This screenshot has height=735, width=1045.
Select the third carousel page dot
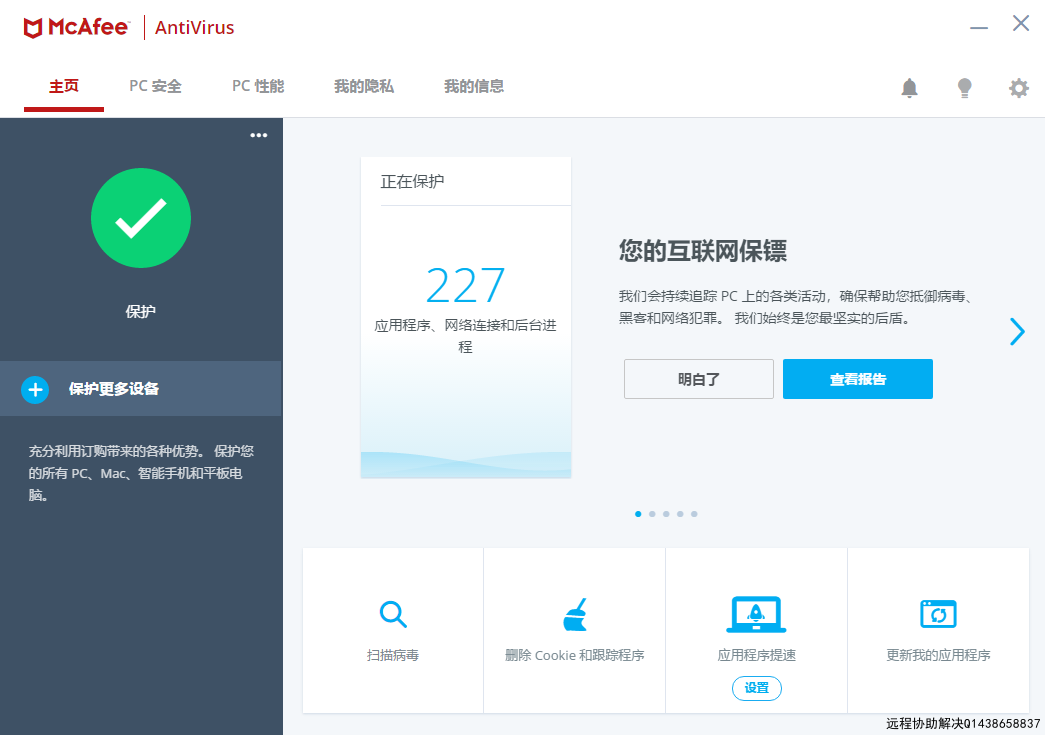click(x=666, y=514)
